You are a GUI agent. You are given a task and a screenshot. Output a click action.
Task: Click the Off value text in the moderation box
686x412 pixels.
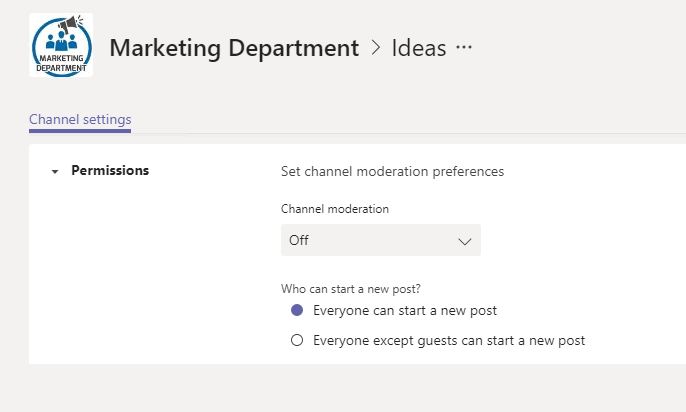299,241
